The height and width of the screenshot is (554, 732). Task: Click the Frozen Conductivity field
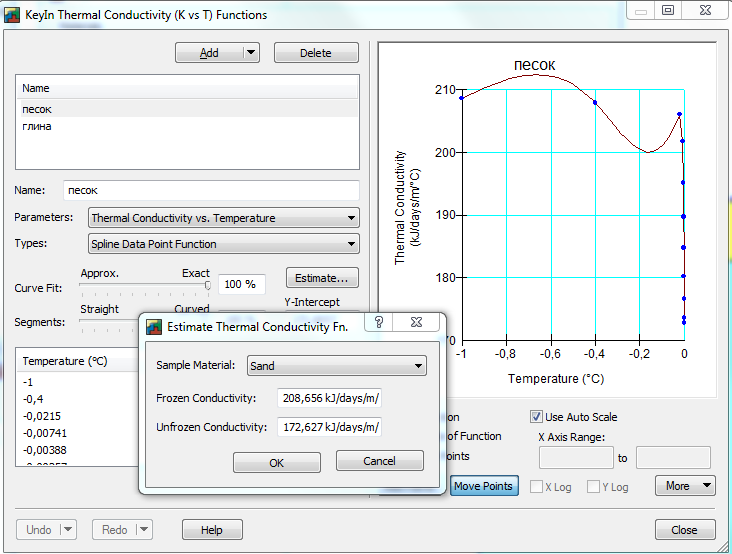coord(330,398)
